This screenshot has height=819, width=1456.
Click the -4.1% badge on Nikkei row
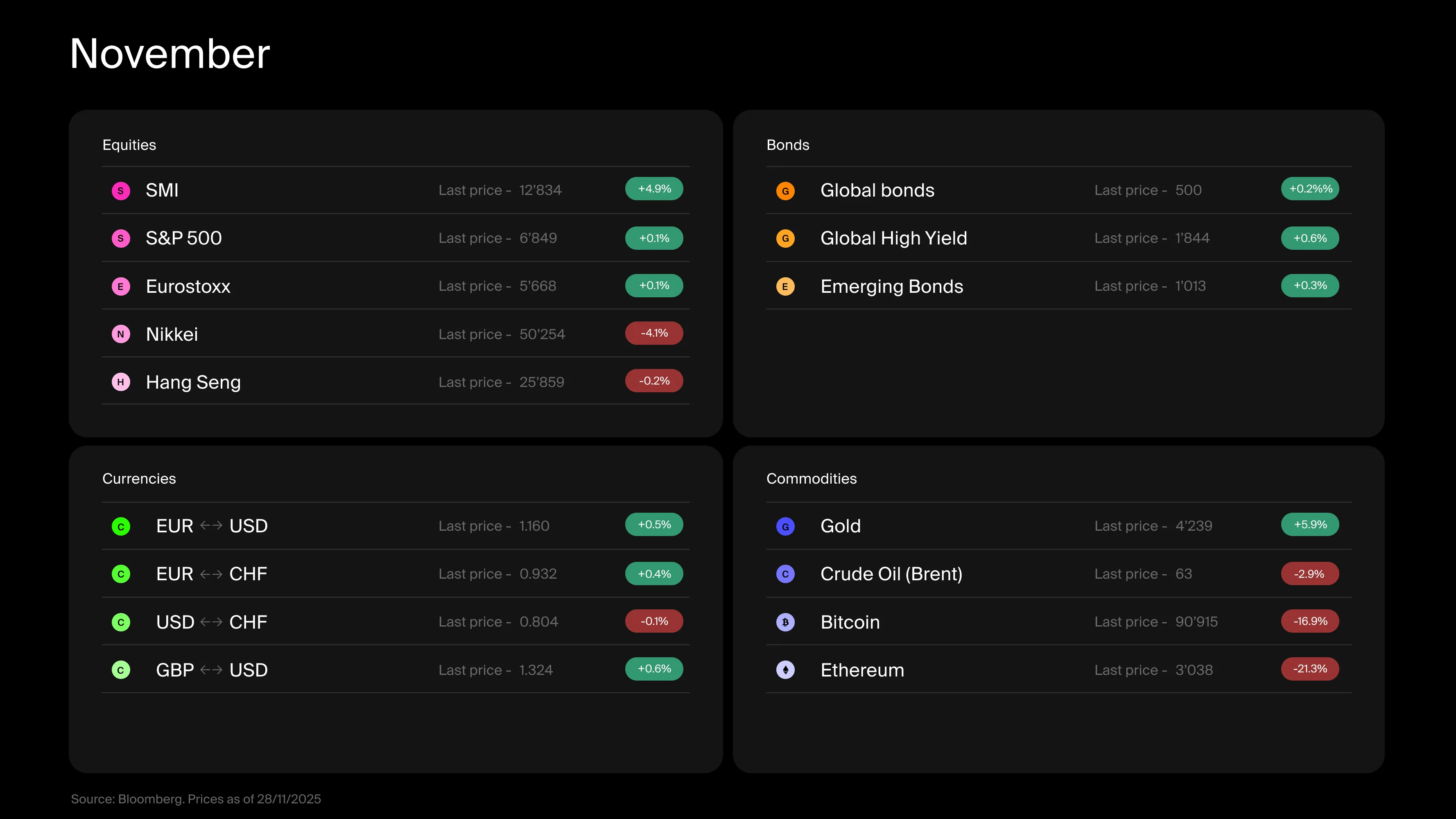click(x=654, y=333)
